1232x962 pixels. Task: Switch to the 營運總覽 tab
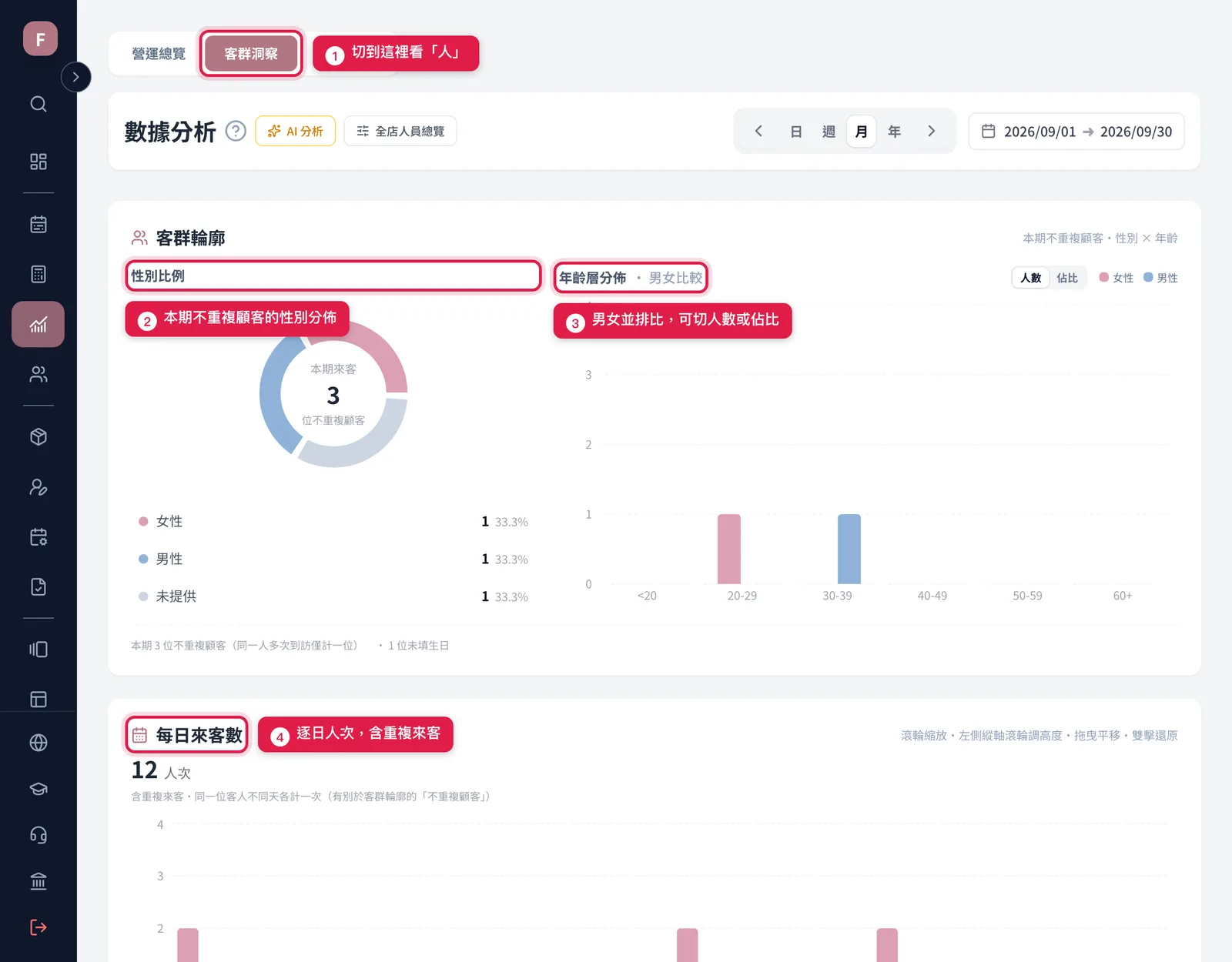click(x=159, y=54)
